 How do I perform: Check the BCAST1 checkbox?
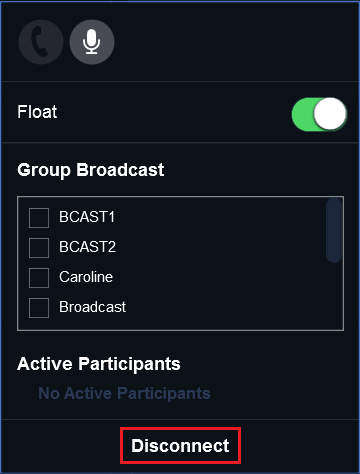tap(39, 218)
